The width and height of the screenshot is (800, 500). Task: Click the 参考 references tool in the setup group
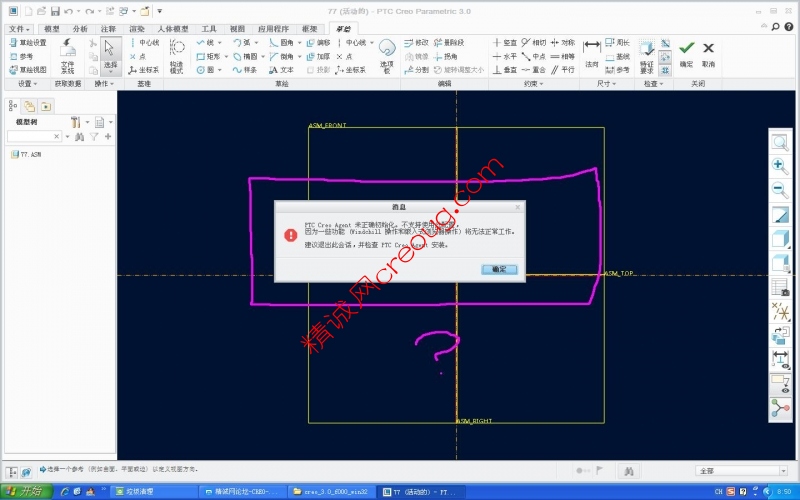(x=21, y=56)
